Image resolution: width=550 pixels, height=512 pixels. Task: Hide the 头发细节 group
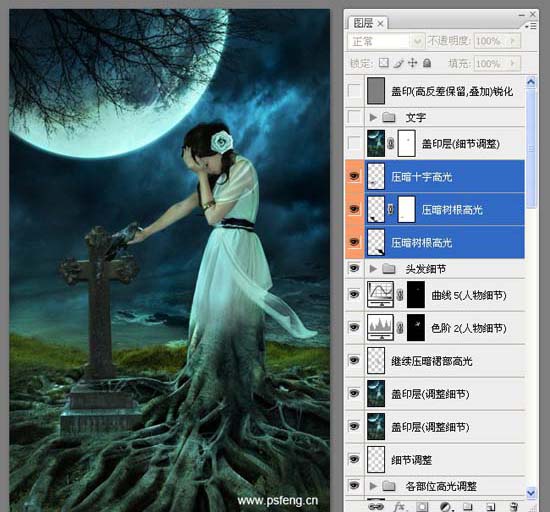click(x=354, y=269)
